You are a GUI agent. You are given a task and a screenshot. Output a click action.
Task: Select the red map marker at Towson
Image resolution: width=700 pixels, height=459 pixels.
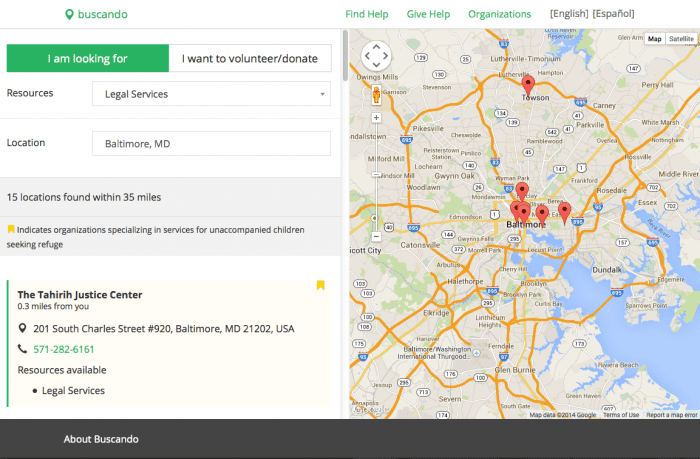coord(529,86)
